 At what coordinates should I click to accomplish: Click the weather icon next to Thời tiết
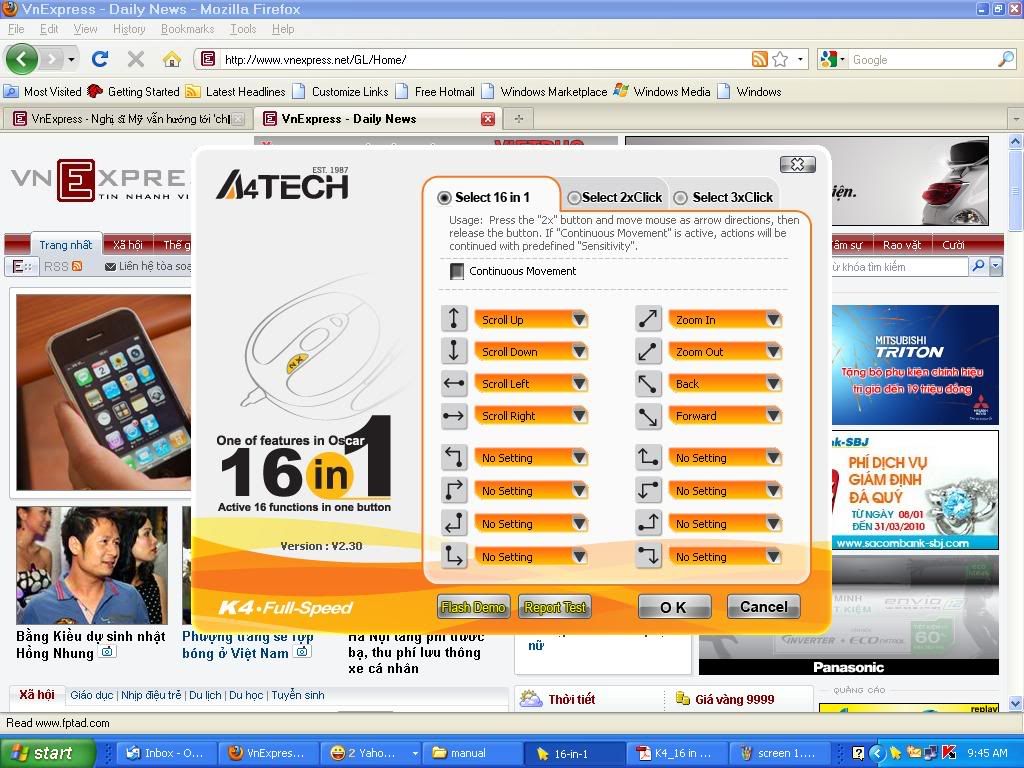[531, 699]
